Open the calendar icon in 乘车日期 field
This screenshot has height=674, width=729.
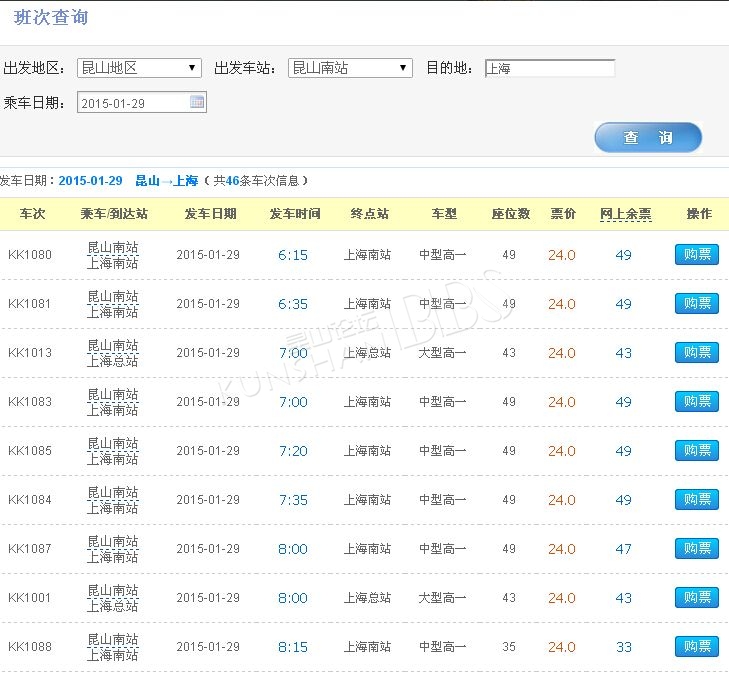[197, 102]
